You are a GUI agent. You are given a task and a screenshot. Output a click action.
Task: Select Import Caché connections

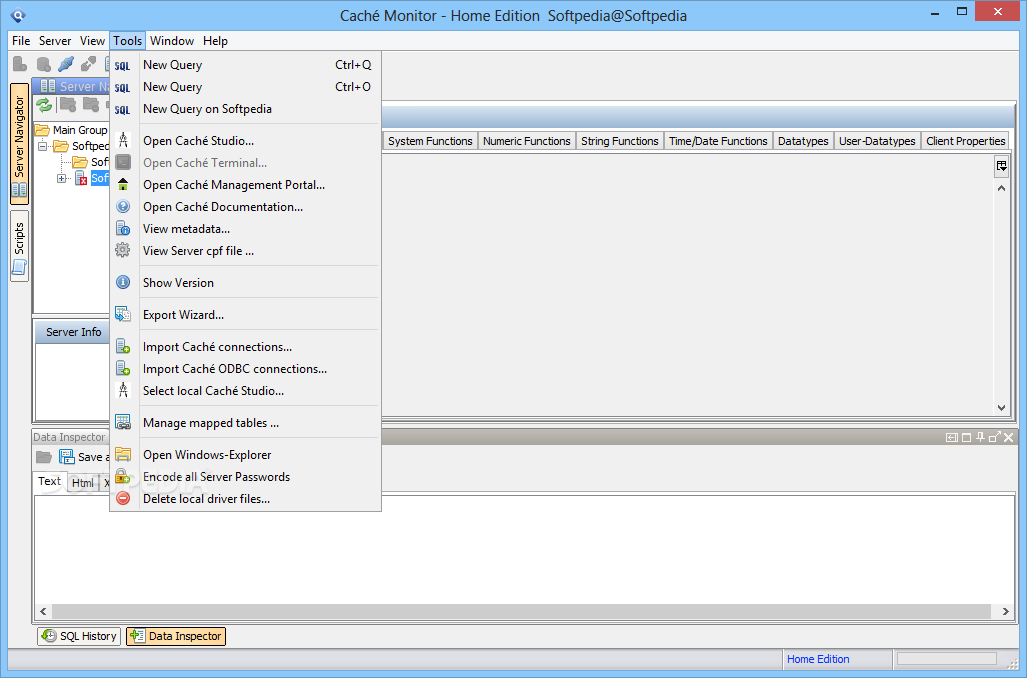[x=245, y=347]
